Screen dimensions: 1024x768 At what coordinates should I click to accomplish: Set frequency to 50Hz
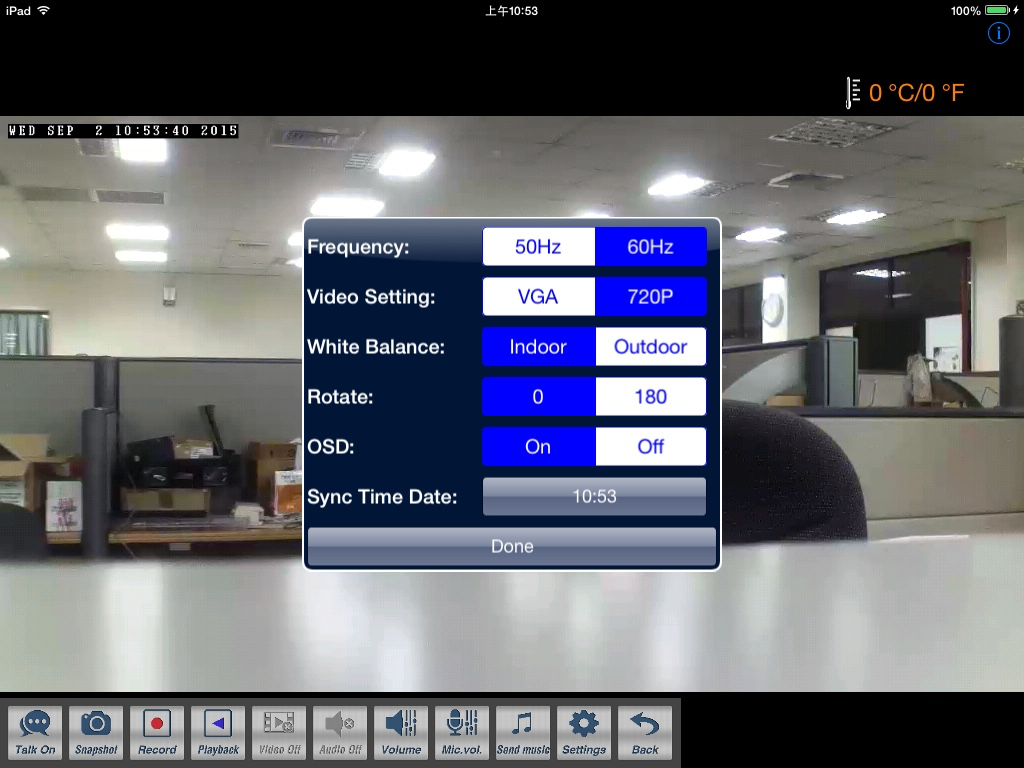click(538, 246)
